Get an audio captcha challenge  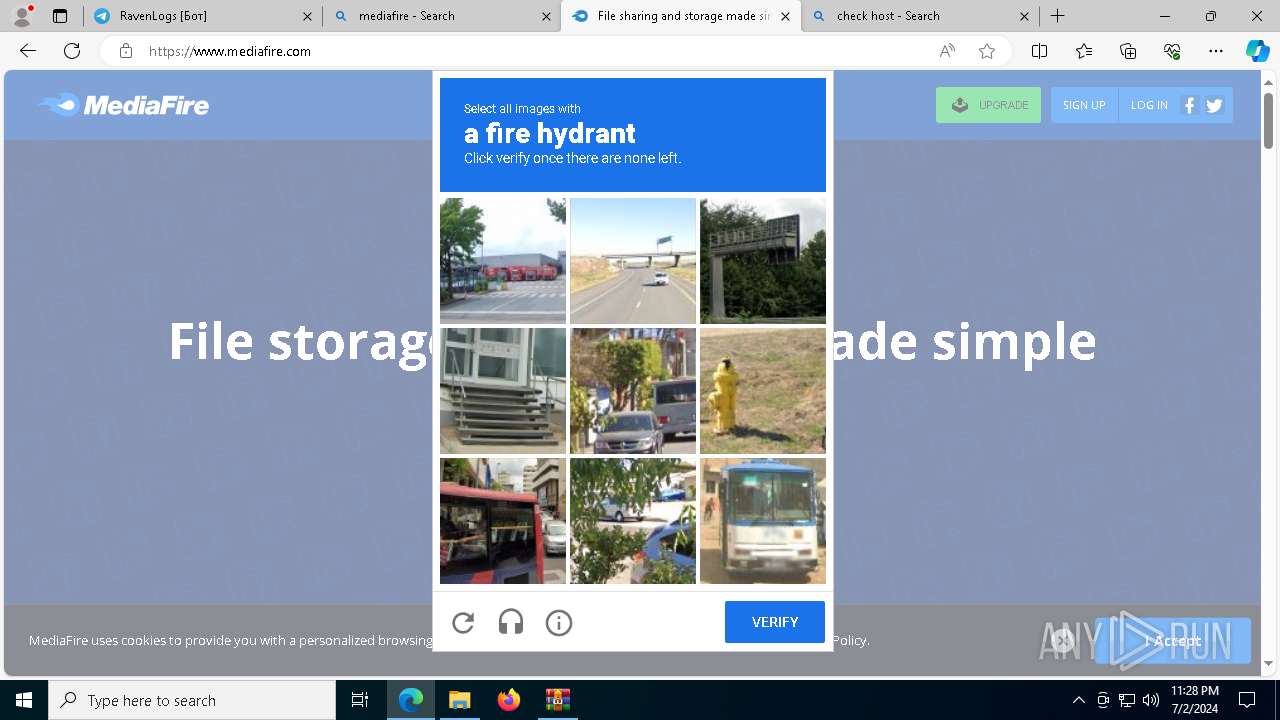coord(511,622)
